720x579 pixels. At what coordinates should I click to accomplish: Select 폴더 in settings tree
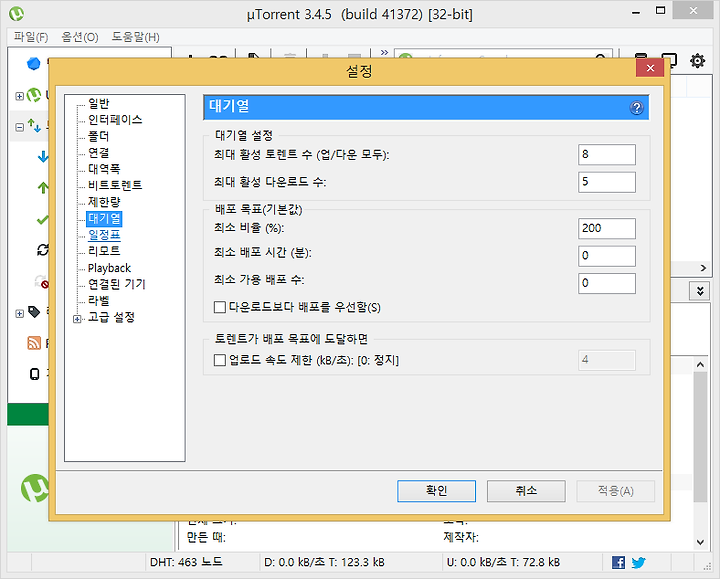pos(98,136)
